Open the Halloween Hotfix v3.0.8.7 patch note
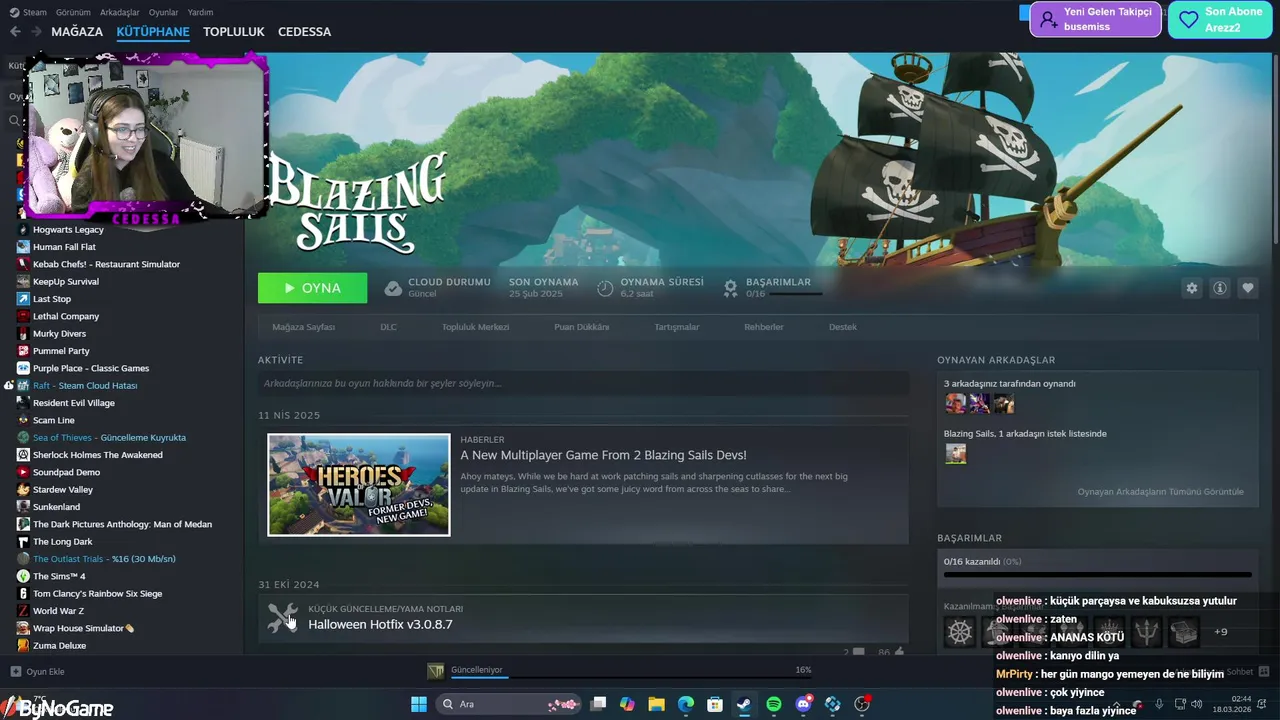Screen dimensions: 1280x720 (380, 624)
